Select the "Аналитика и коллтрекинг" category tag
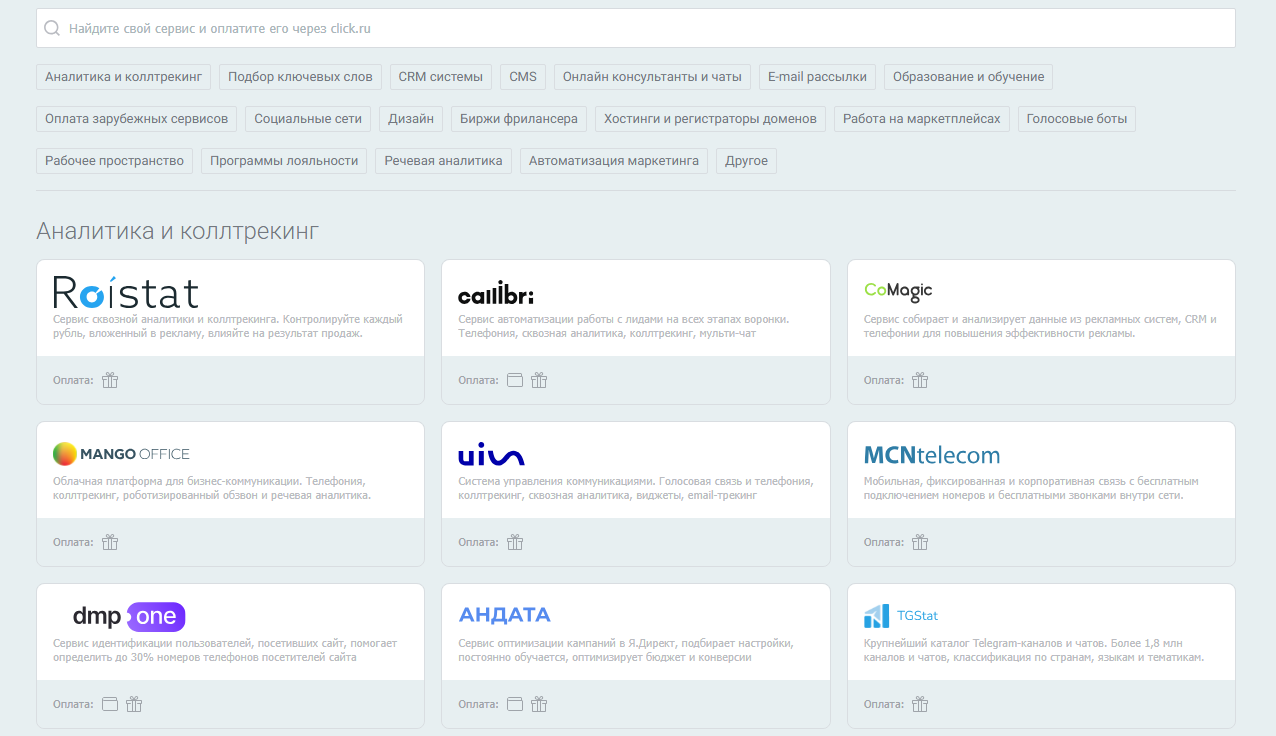The height and width of the screenshot is (736, 1276). [124, 77]
